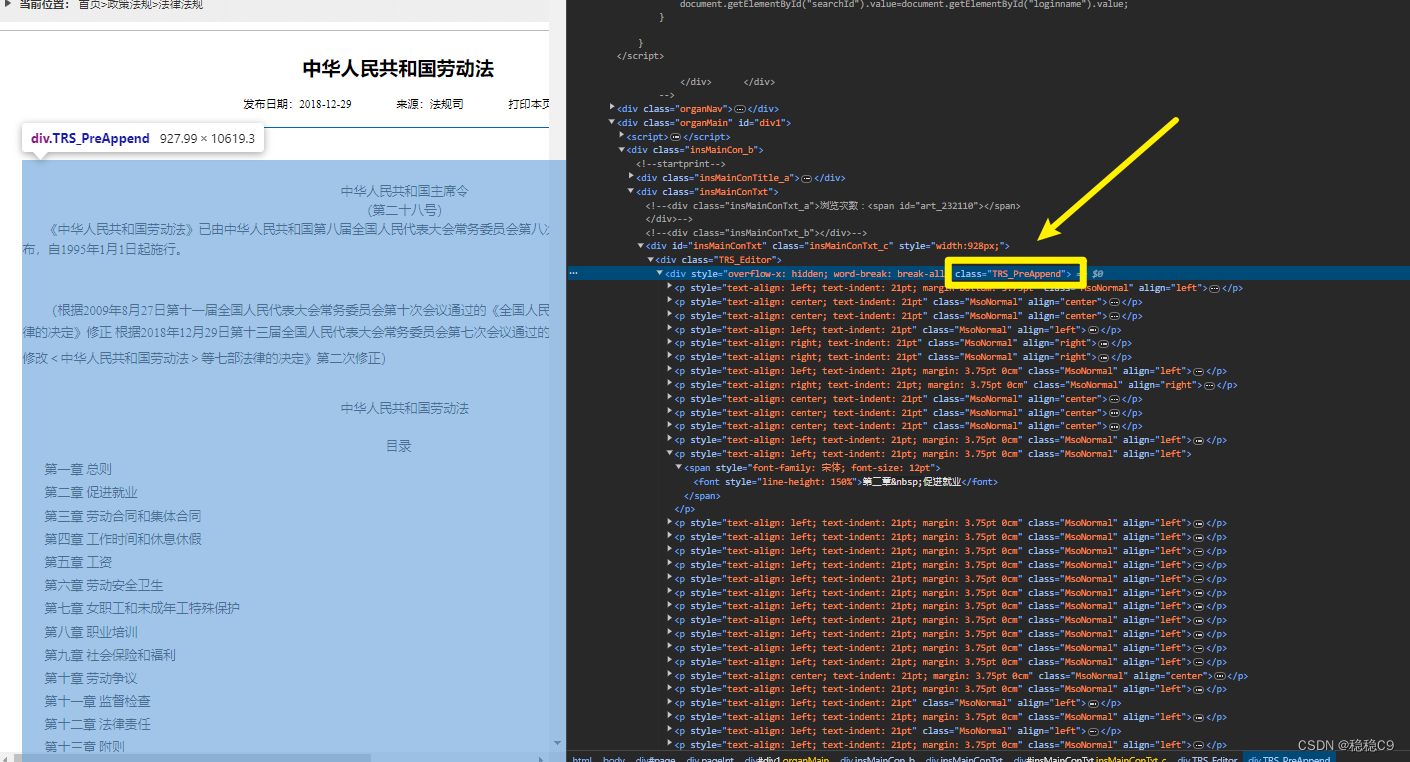Image resolution: width=1410 pixels, height=762 pixels.
Task: Collapse the insMainConTxt_c div node
Action: (x=641, y=246)
